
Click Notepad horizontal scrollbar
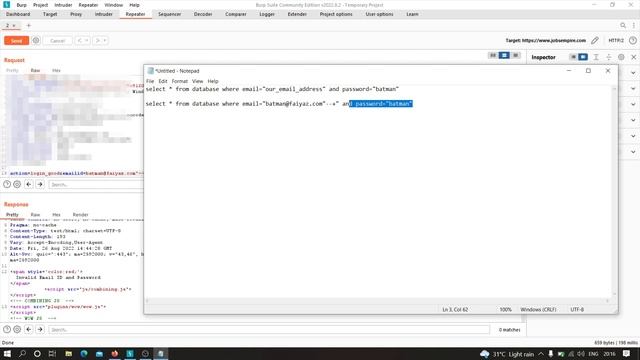coord(378,300)
